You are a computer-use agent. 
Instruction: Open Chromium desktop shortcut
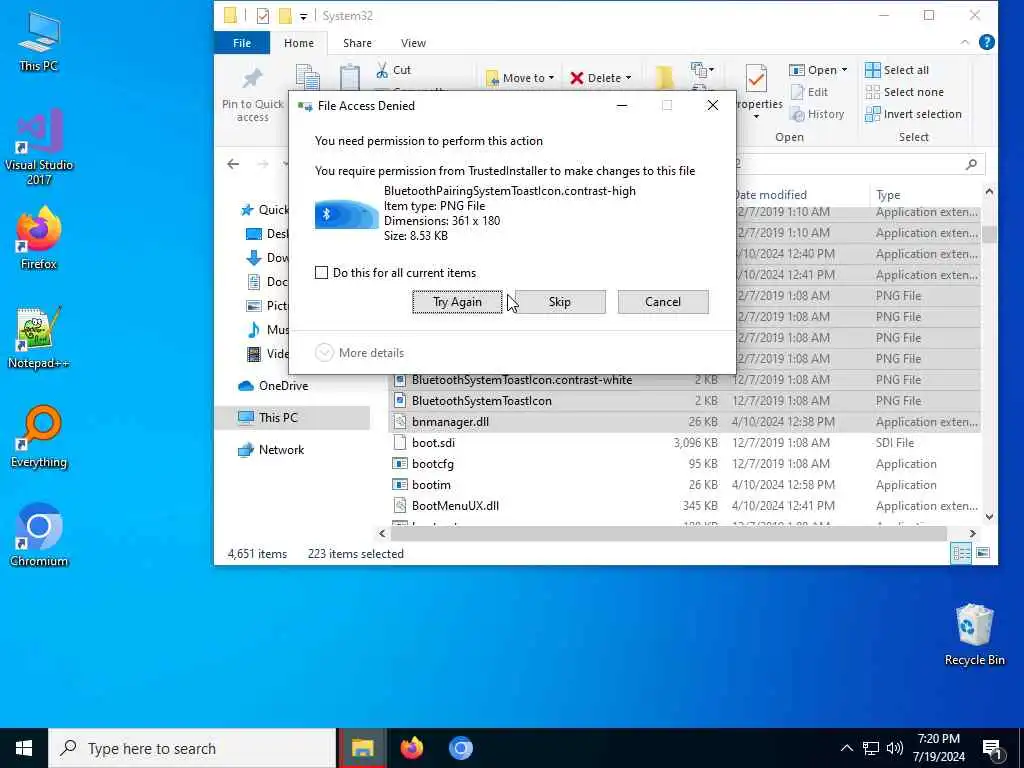[x=39, y=536]
